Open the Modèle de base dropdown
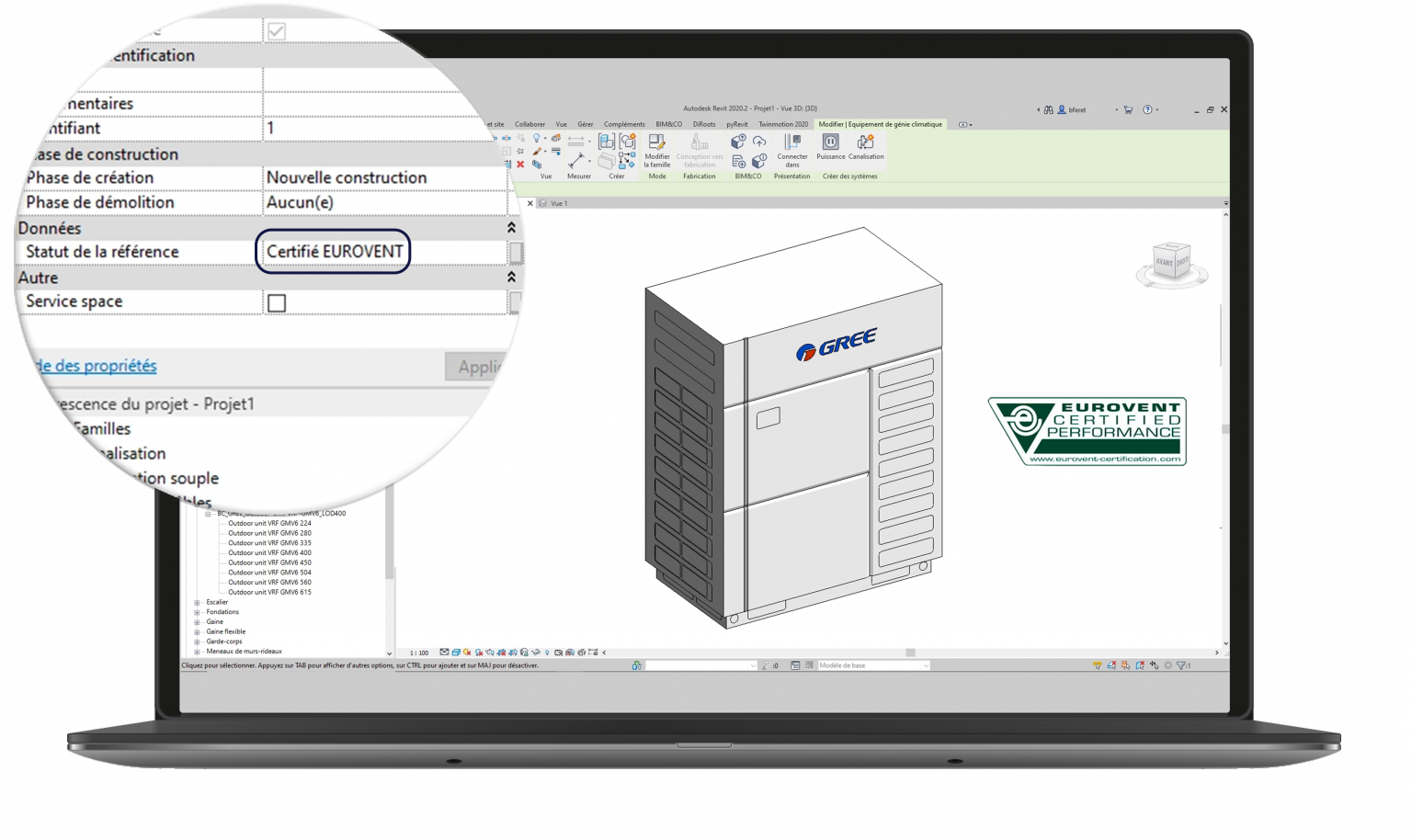The image size is (1412, 840). coord(873,665)
